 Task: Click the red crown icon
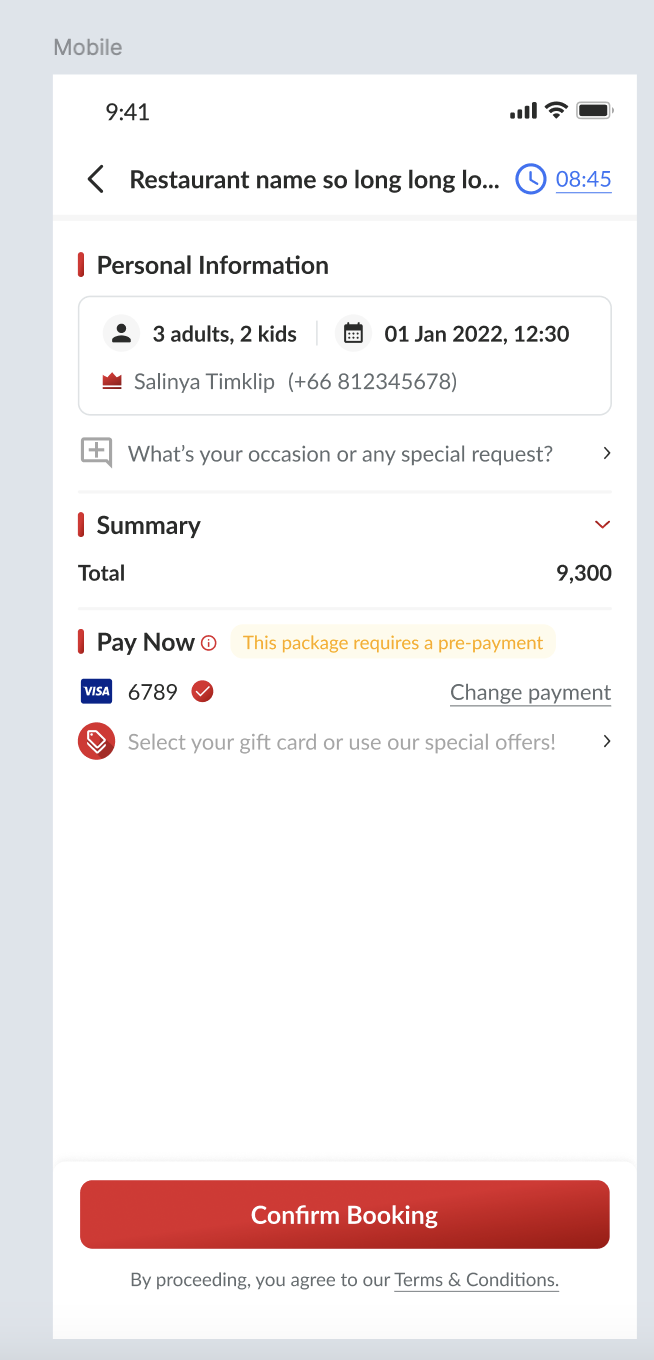[x=112, y=381]
